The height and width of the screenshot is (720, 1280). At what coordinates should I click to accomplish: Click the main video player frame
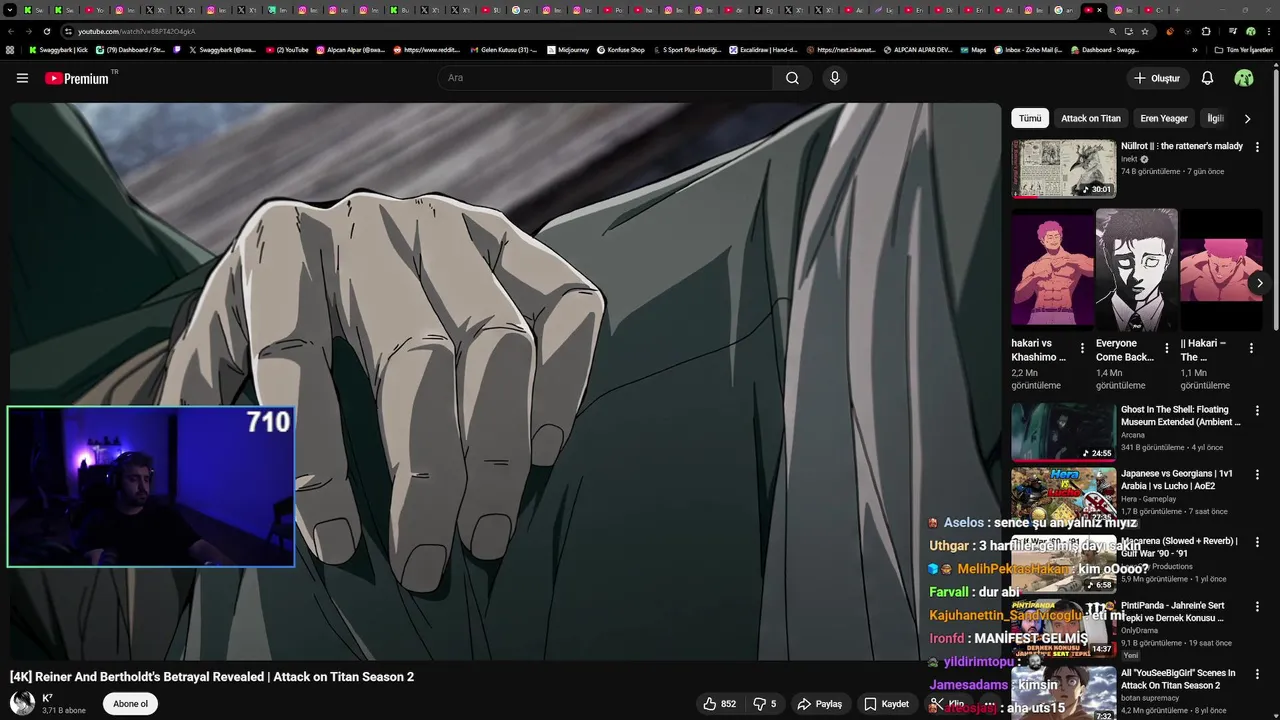[x=505, y=382]
